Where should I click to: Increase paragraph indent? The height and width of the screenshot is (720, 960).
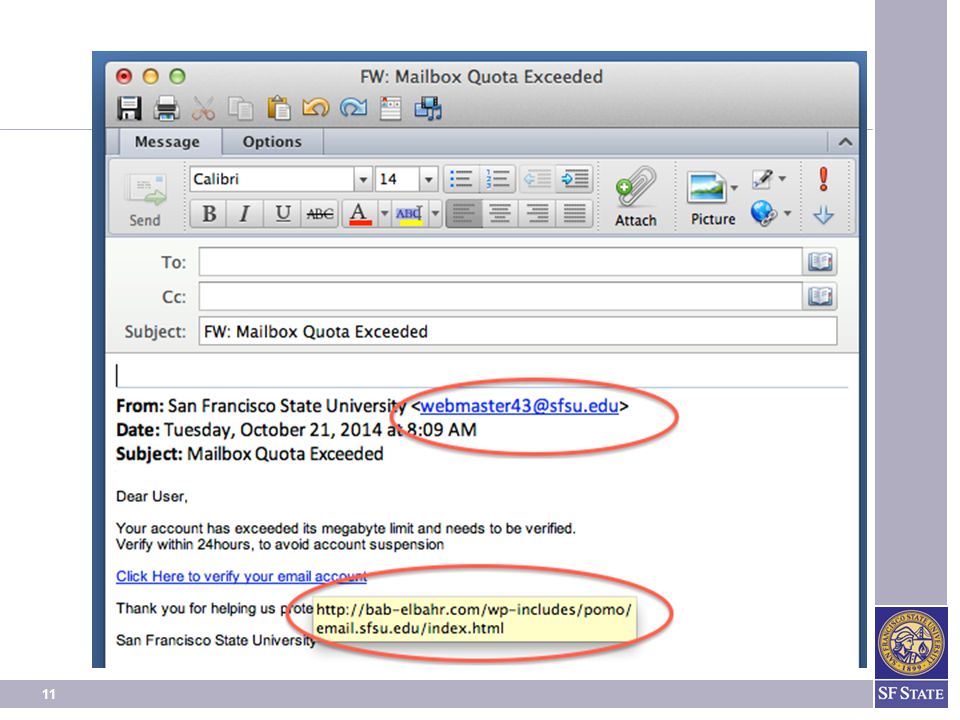coord(574,179)
